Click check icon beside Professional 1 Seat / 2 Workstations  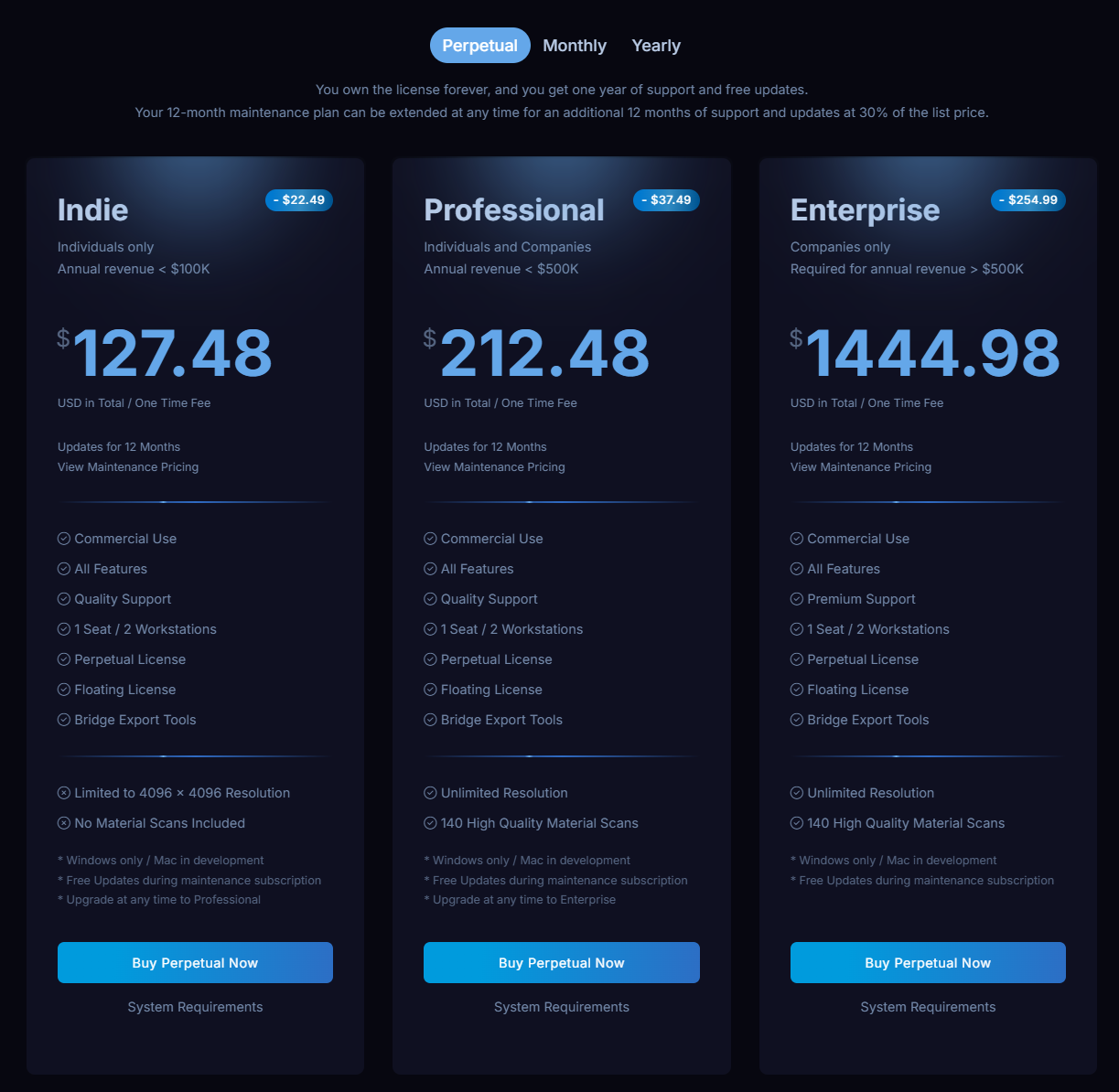coord(430,629)
